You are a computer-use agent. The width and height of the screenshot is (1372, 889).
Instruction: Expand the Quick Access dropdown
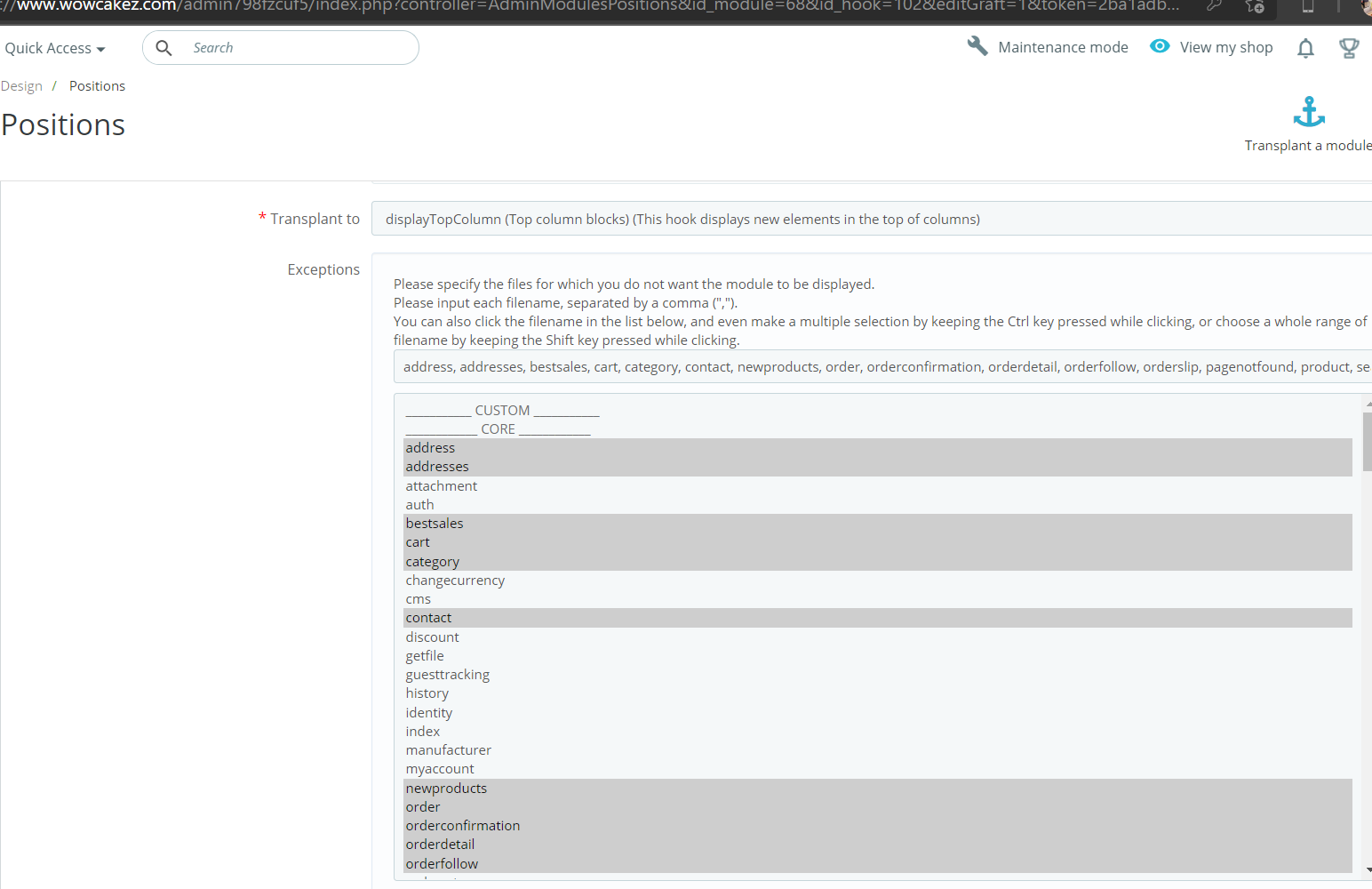(x=55, y=48)
